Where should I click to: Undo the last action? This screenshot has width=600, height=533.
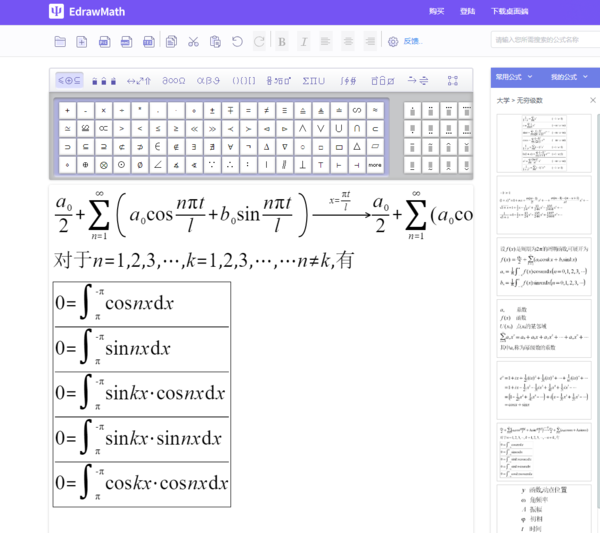click(x=237, y=41)
